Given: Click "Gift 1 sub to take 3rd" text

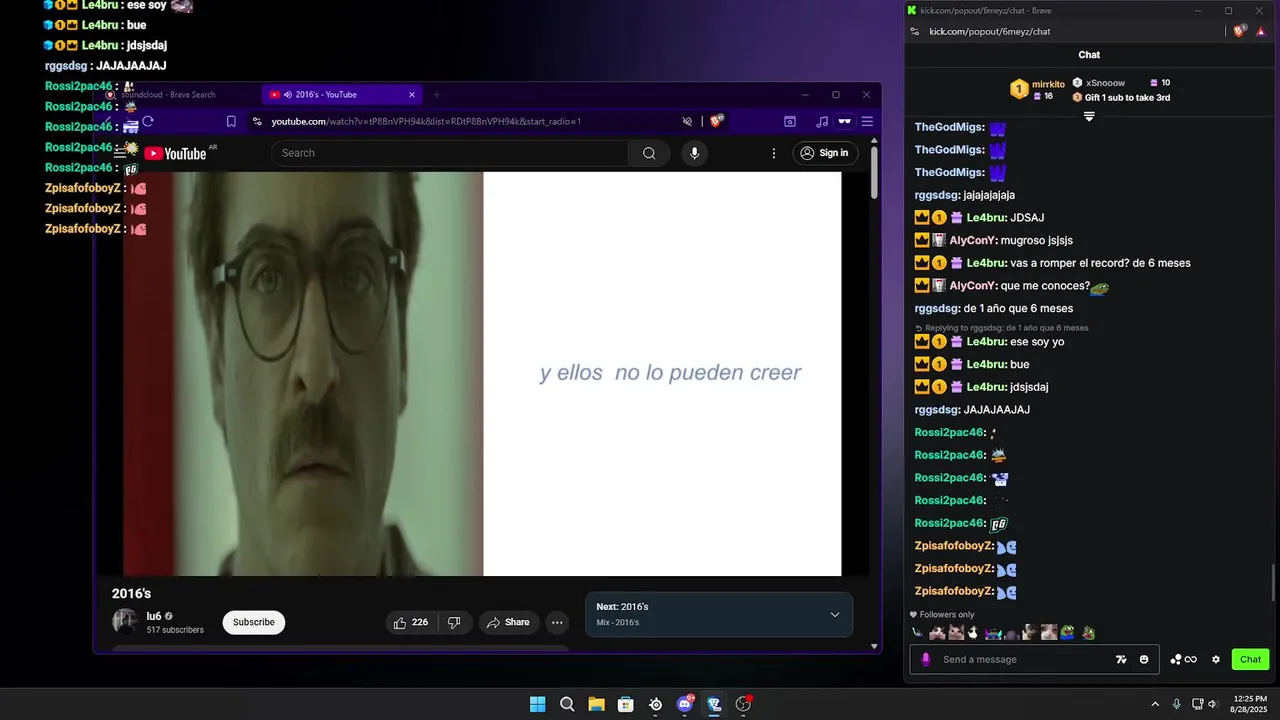Looking at the screenshot, I should [x=1127, y=97].
